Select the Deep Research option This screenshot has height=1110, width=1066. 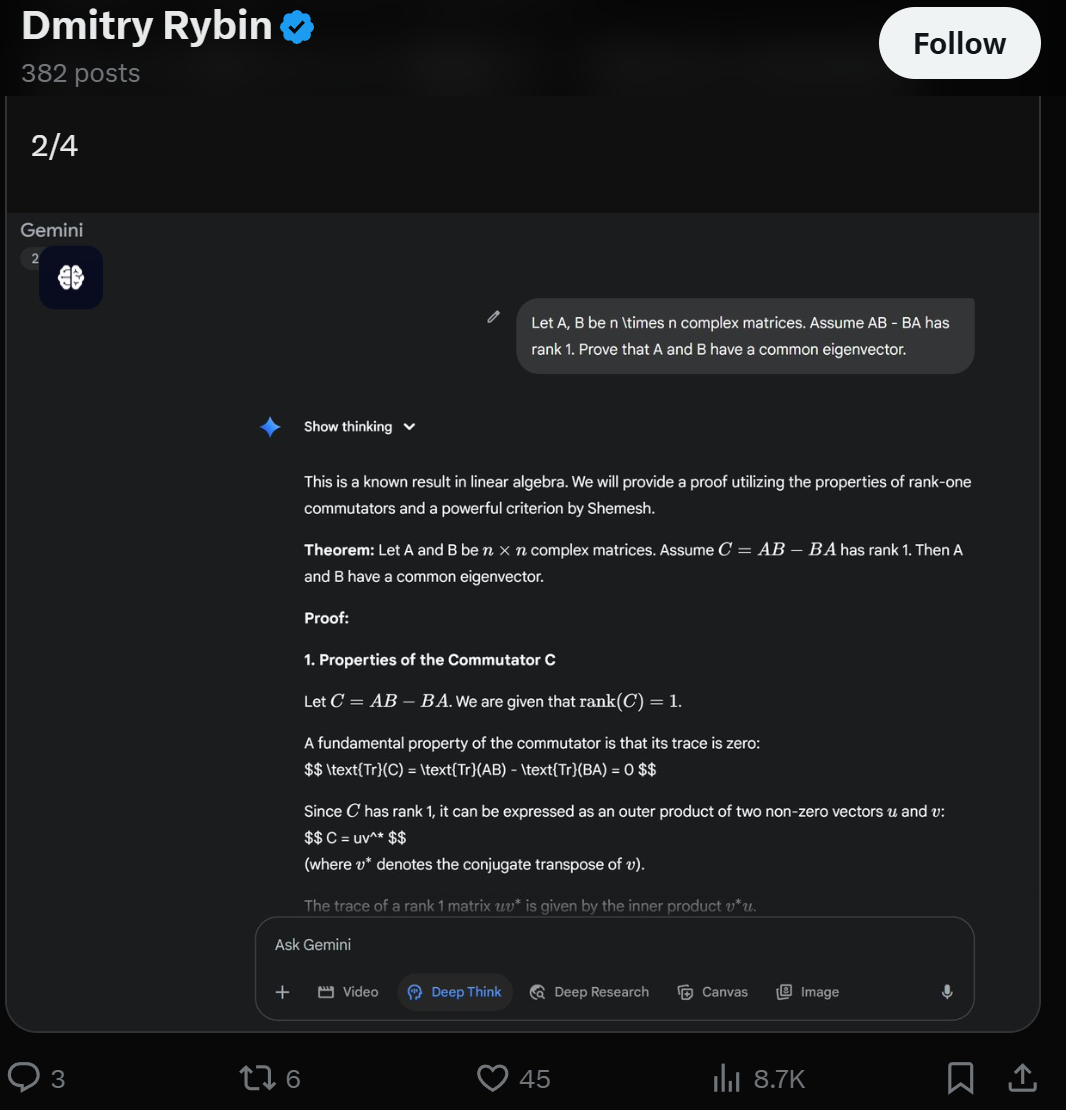[x=589, y=992]
